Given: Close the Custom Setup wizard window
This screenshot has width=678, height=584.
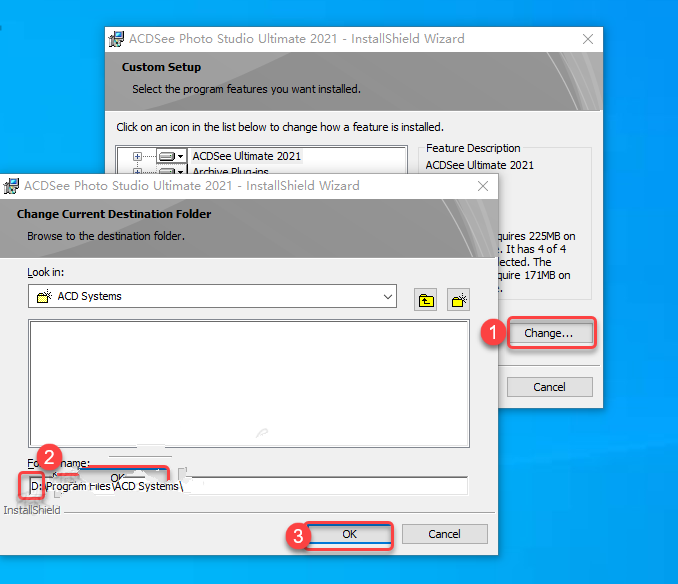Looking at the screenshot, I should (588, 39).
